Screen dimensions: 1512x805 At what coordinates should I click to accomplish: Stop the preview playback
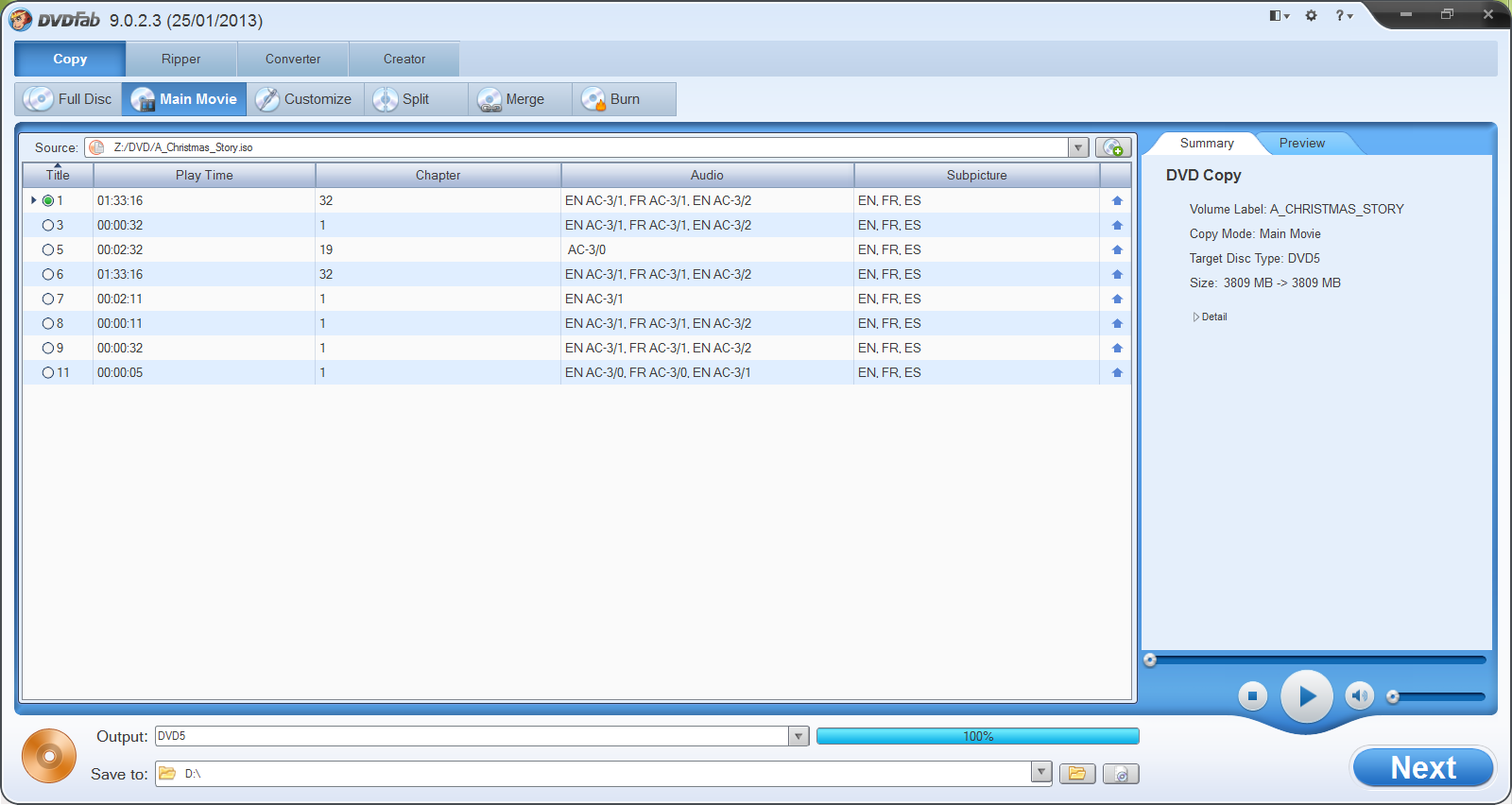(x=1252, y=696)
